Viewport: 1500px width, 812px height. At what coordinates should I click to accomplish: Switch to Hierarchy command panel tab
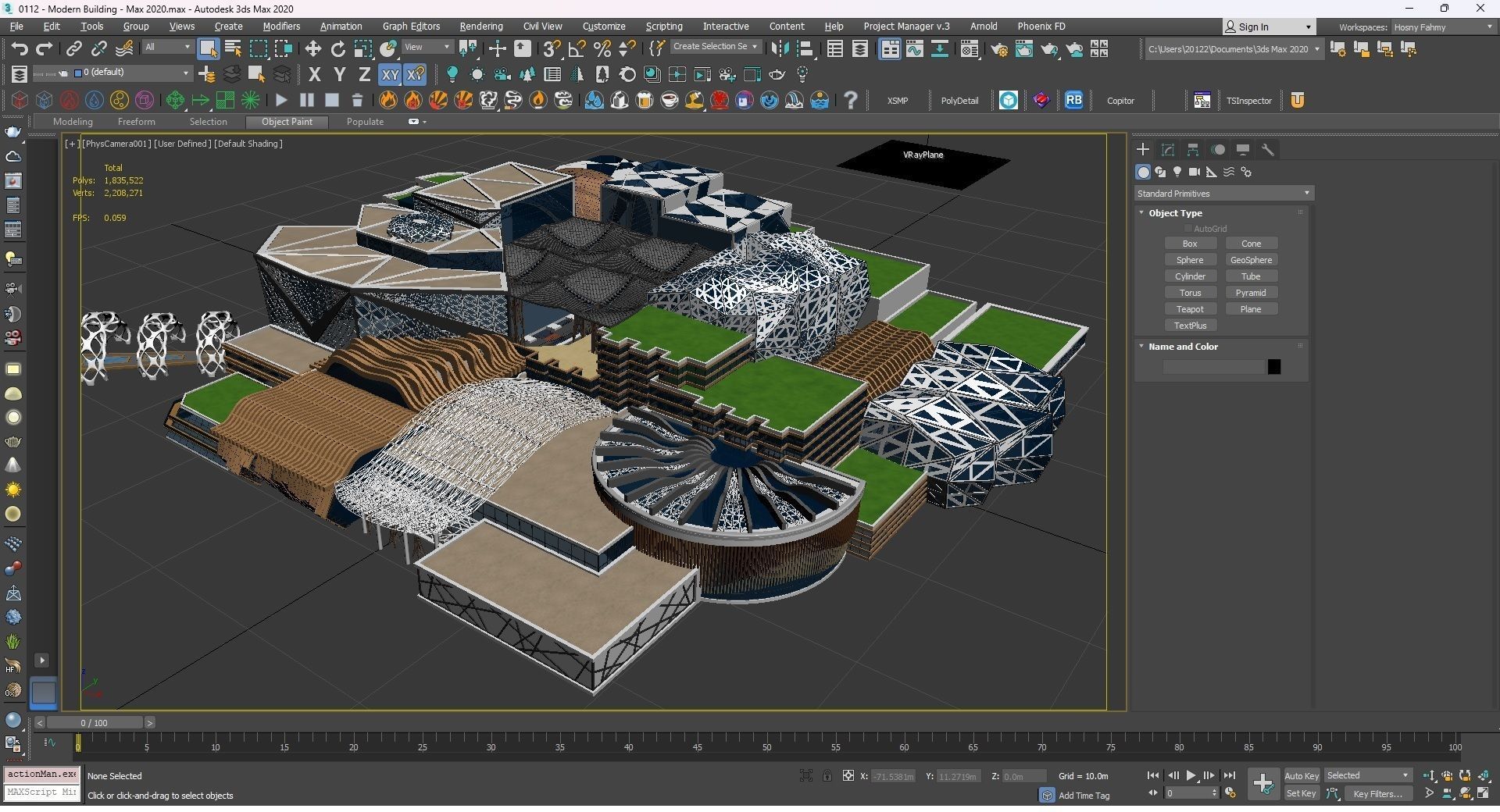pos(1193,150)
